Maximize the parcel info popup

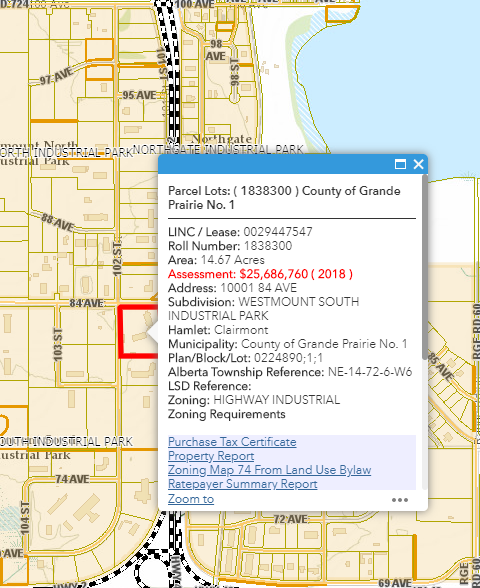click(x=400, y=164)
